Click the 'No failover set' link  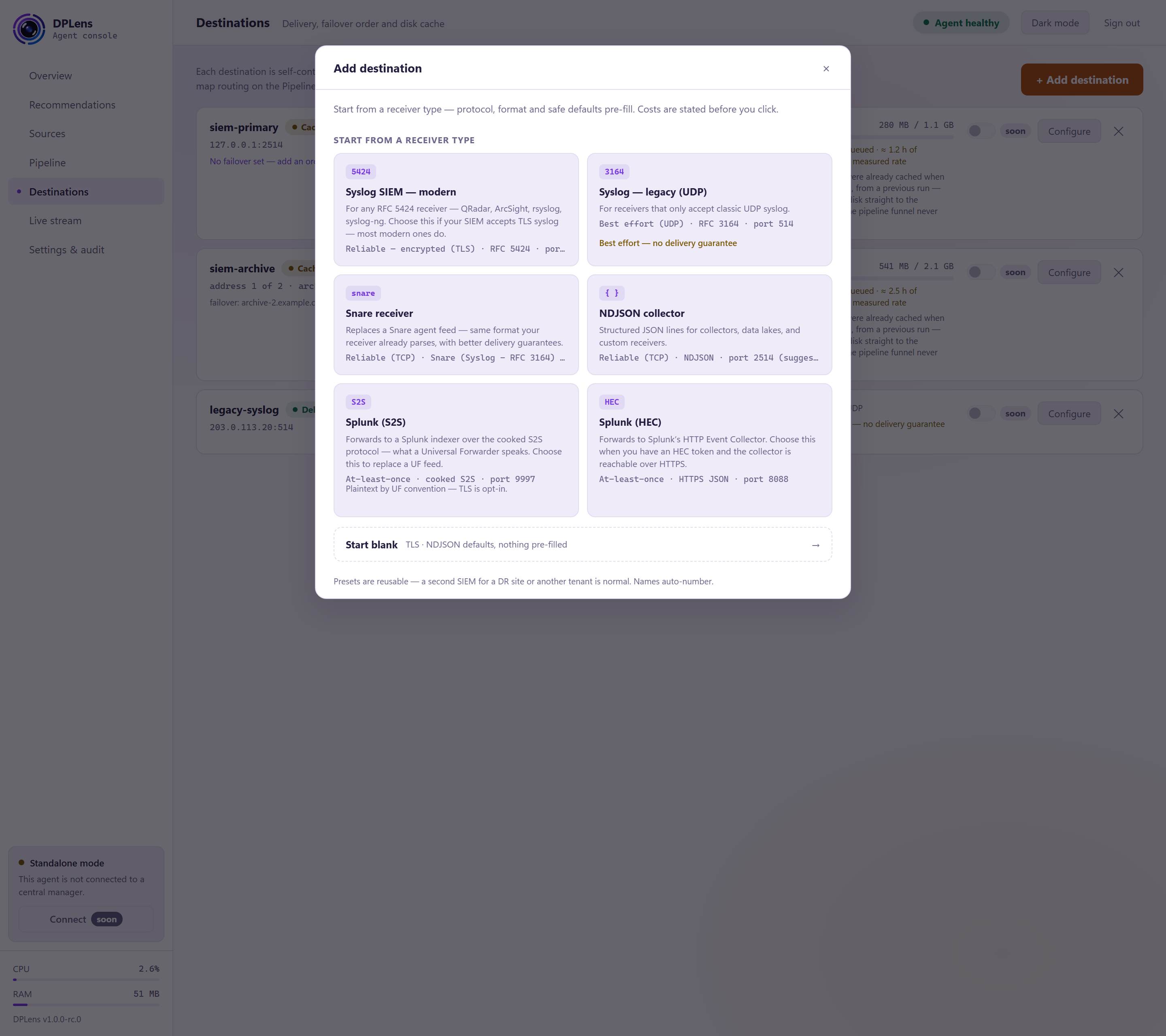262,161
